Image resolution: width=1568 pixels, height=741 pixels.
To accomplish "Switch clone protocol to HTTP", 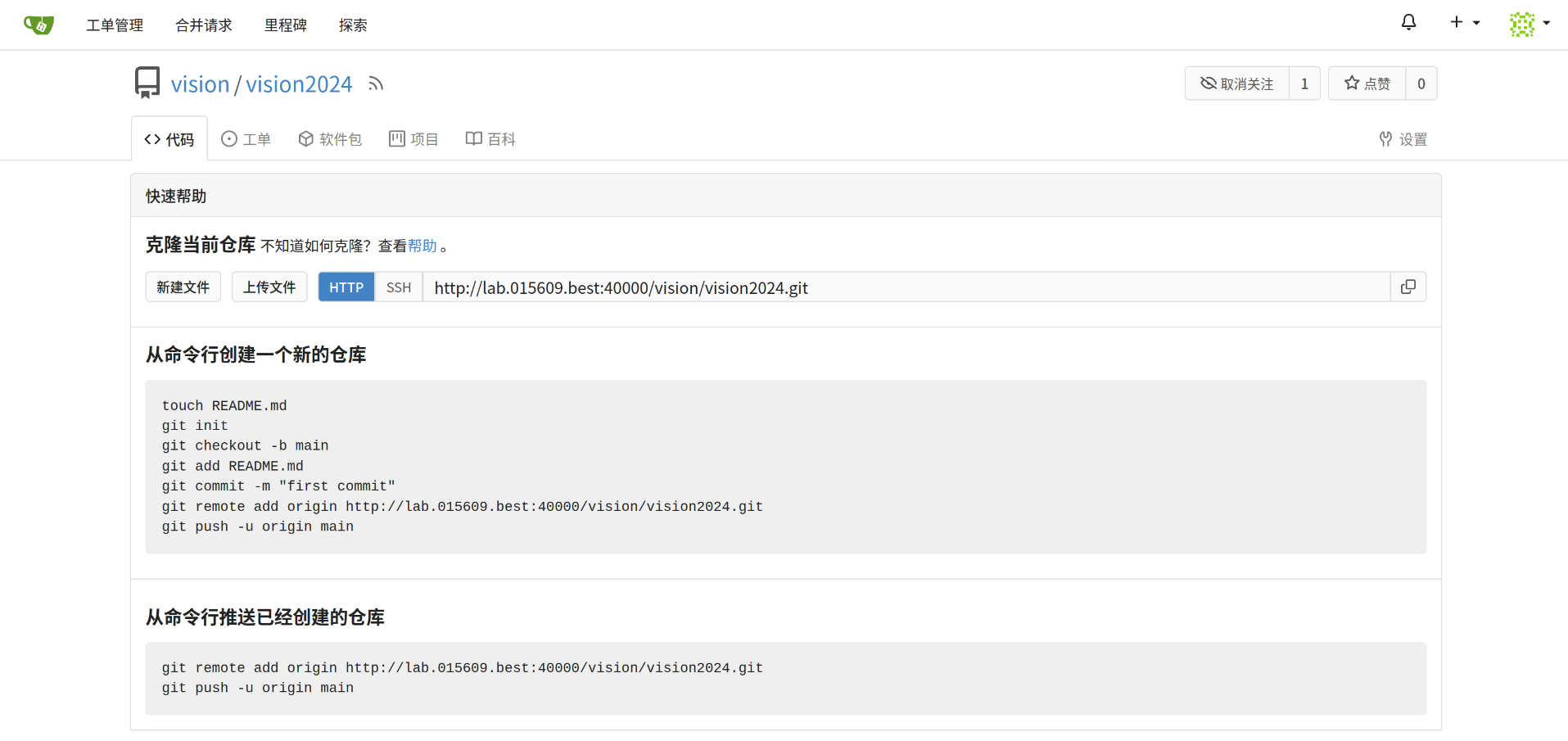I will tap(346, 287).
